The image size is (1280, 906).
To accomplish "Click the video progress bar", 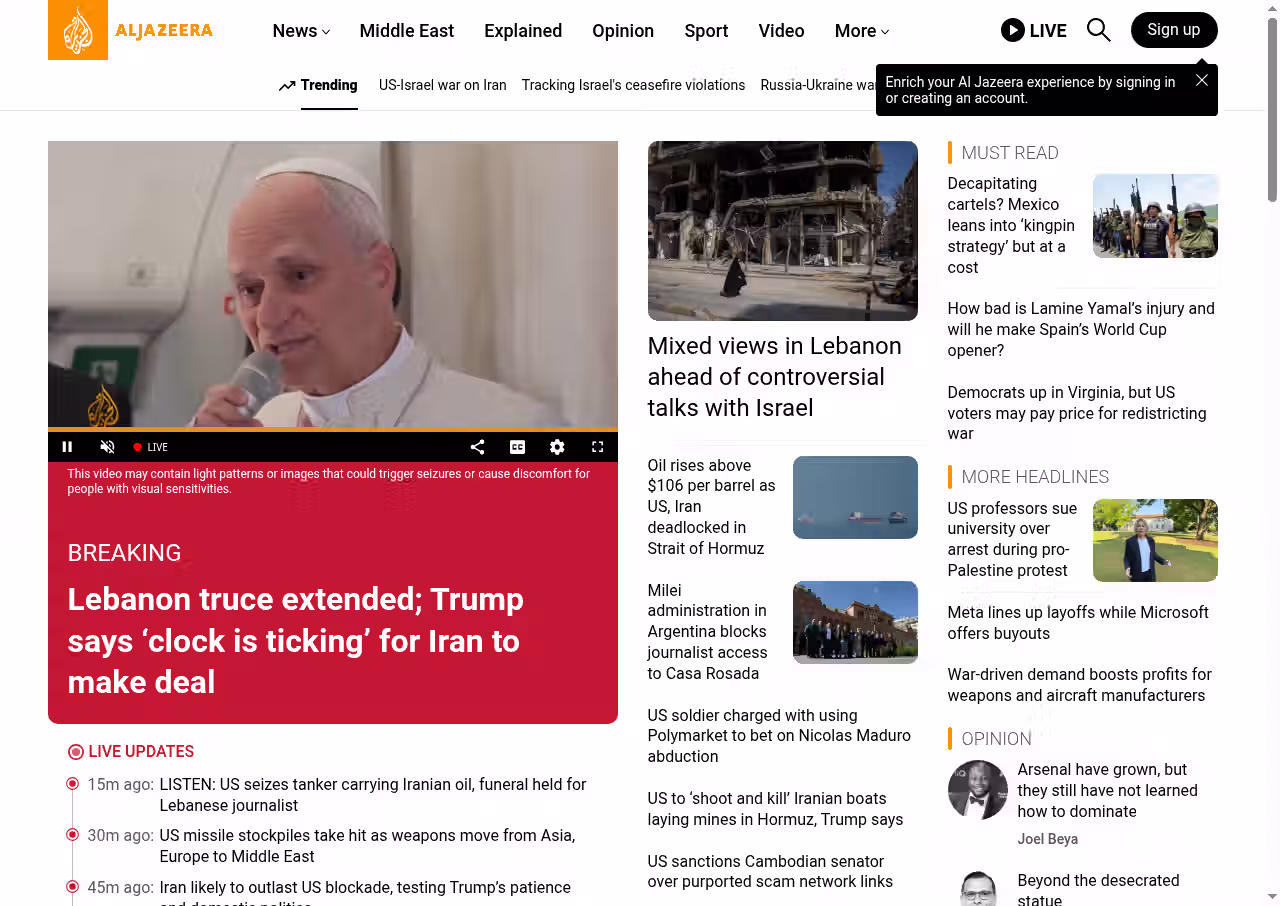I will 333,430.
